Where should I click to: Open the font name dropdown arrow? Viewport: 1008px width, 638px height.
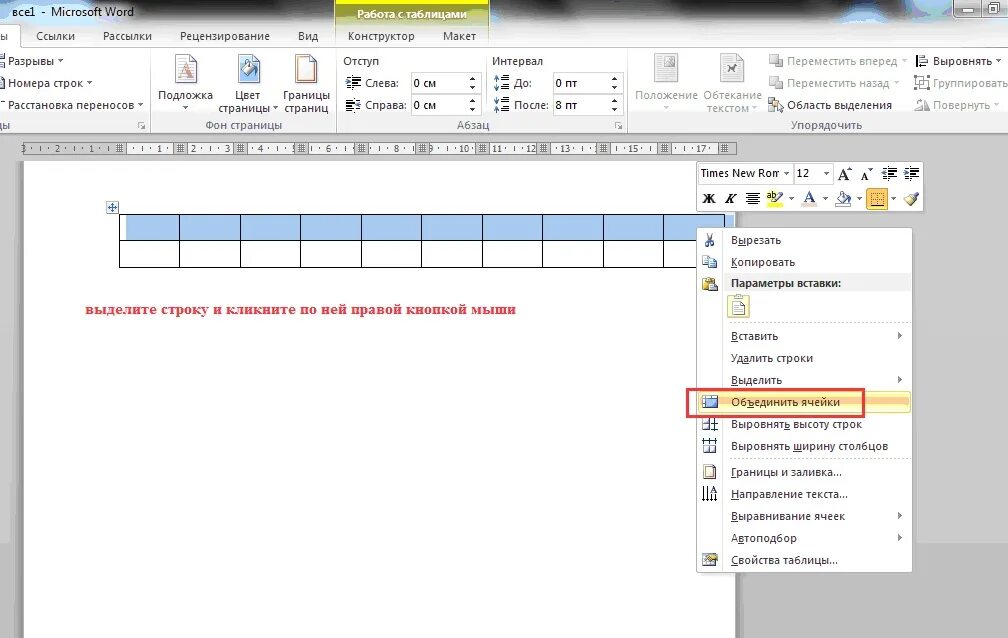click(786, 174)
